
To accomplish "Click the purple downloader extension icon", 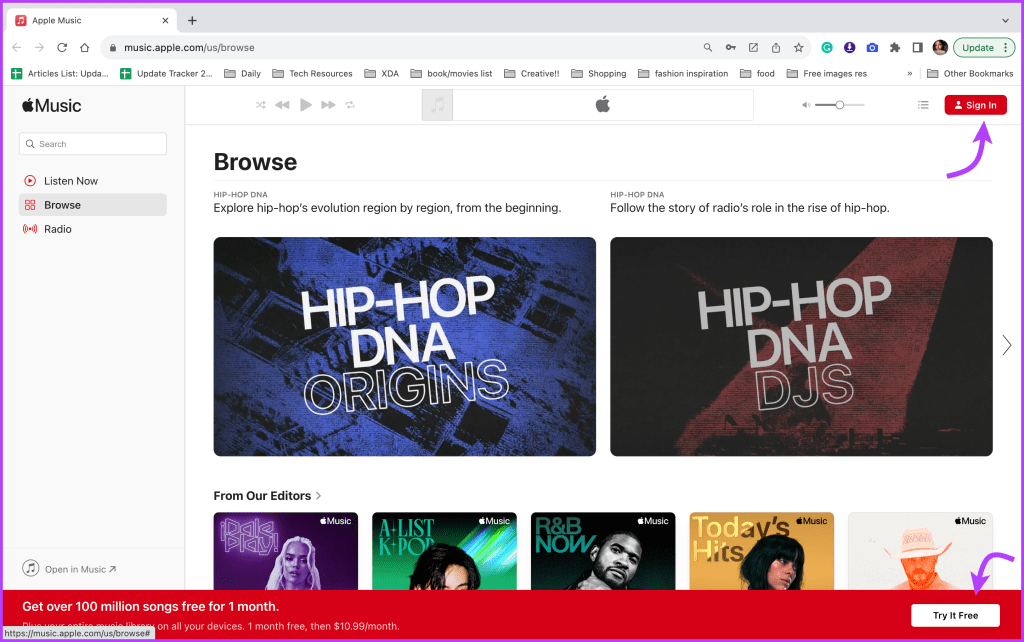I will pyautogui.click(x=850, y=48).
